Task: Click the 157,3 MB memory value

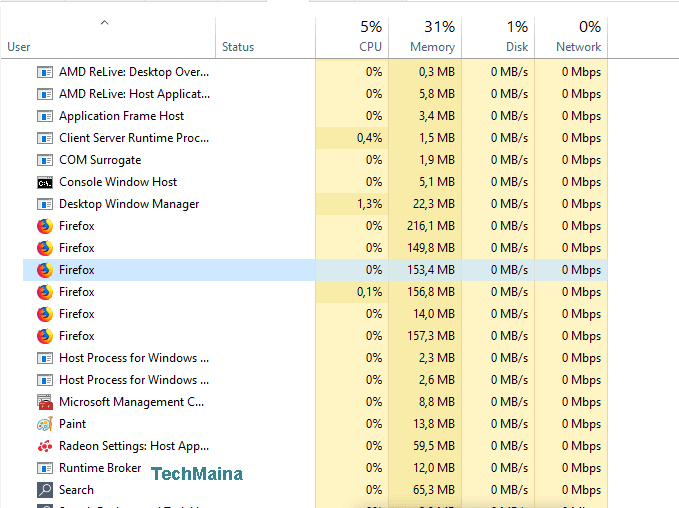Action: [431, 336]
